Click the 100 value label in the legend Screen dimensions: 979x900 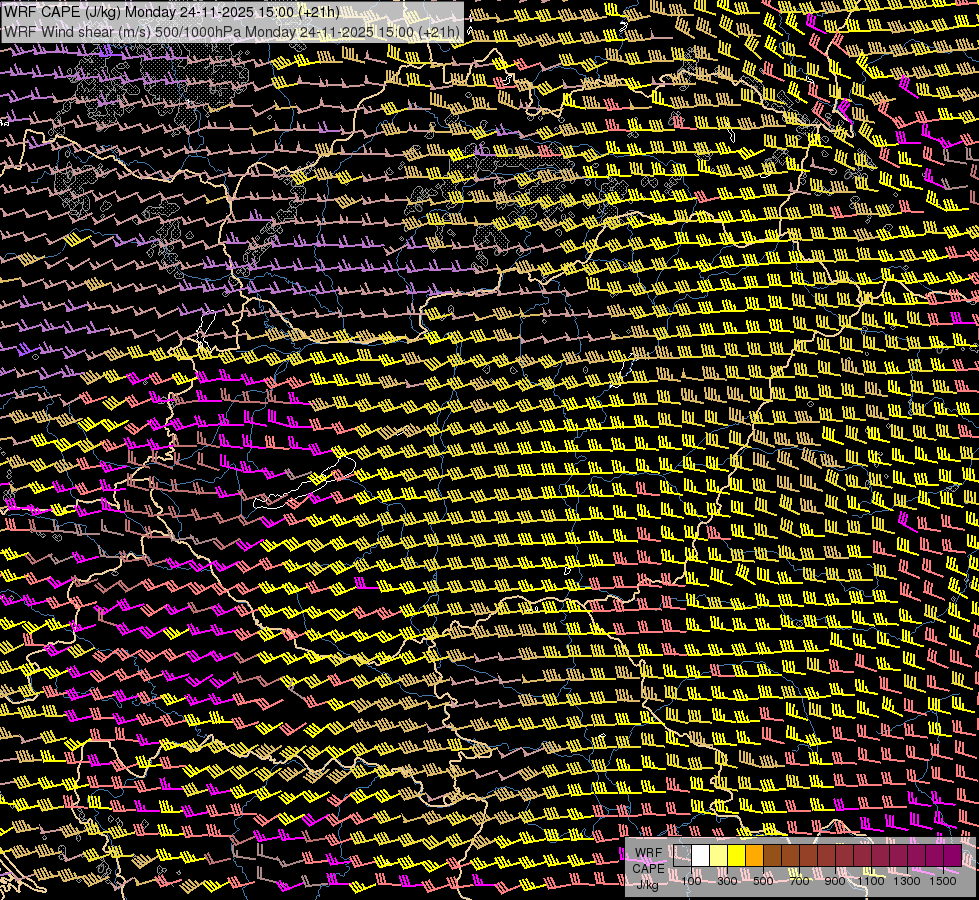tap(691, 881)
